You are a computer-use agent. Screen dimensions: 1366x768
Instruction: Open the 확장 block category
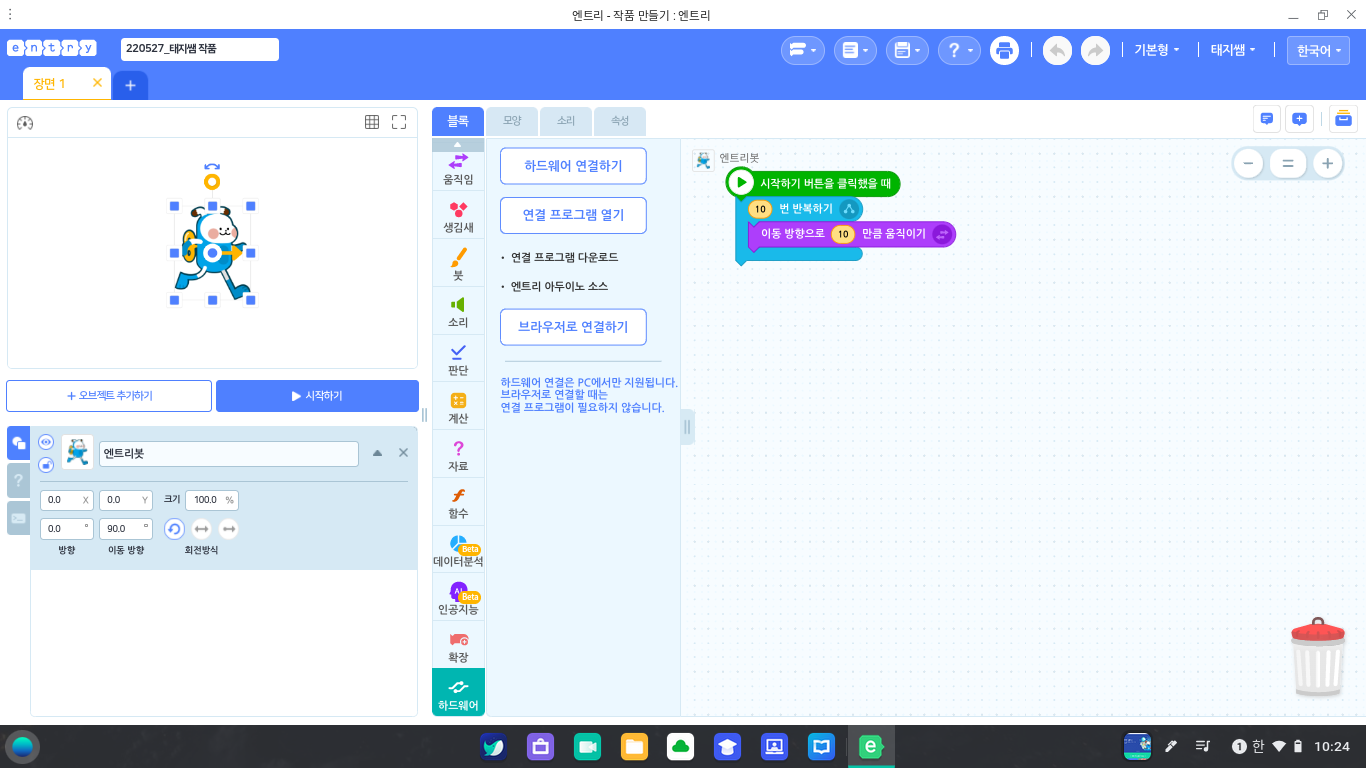point(458,647)
